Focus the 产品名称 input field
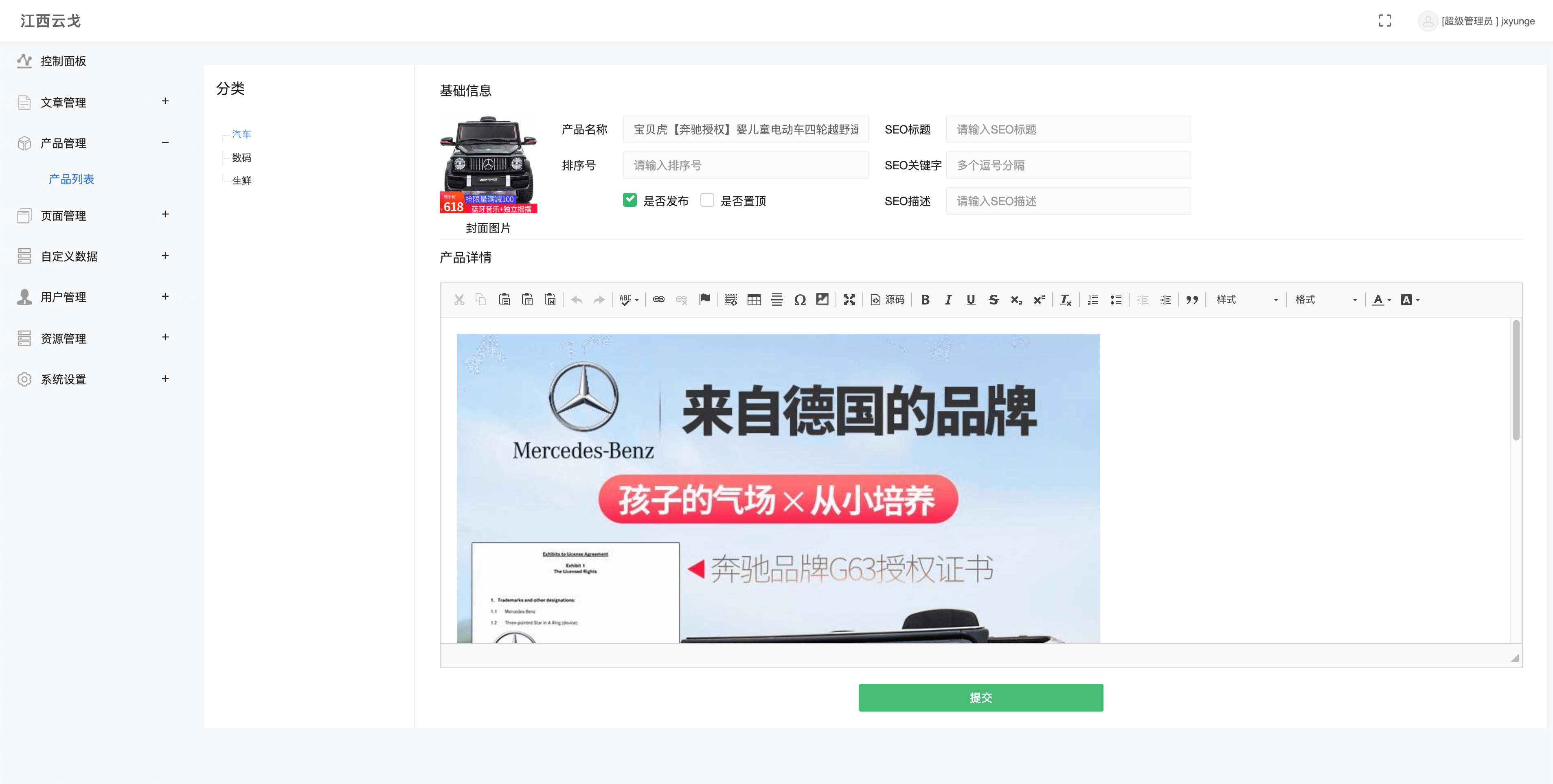Screen dimensions: 1553x784 tap(746, 129)
